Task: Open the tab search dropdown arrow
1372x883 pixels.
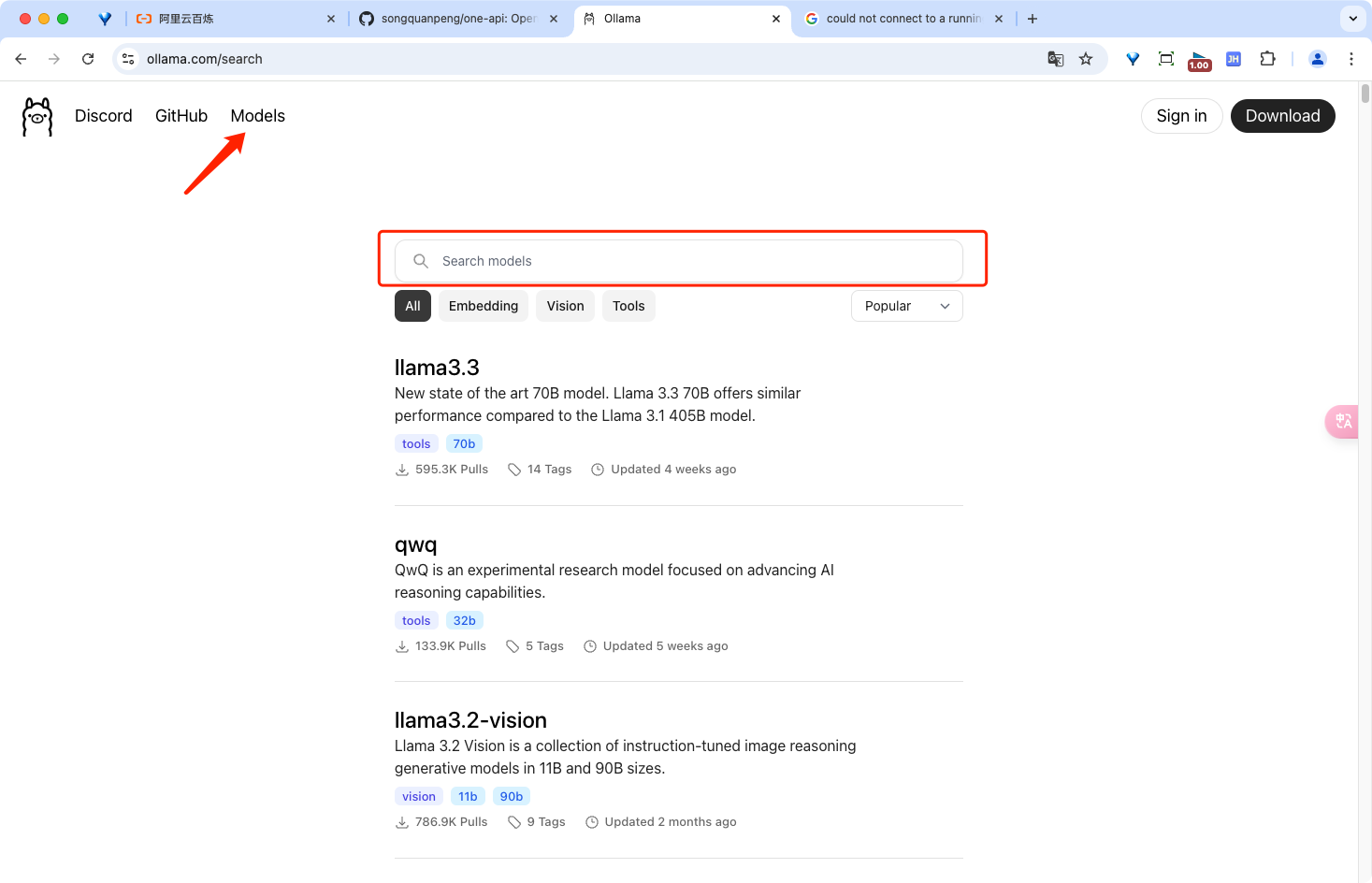Action: coord(1353,19)
